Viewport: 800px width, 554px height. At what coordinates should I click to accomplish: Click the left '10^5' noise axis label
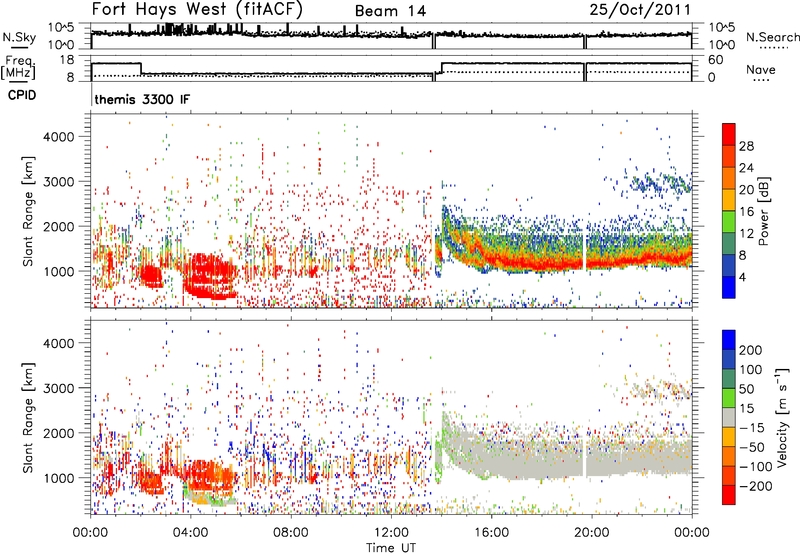pyautogui.click(x=62, y=27)
